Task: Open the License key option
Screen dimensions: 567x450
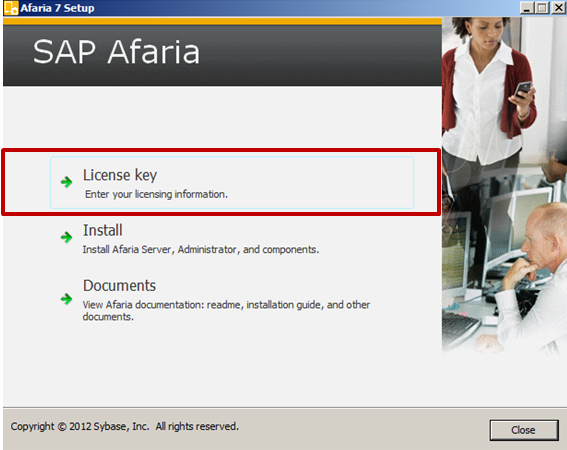Action: click(x=232, y=183)
